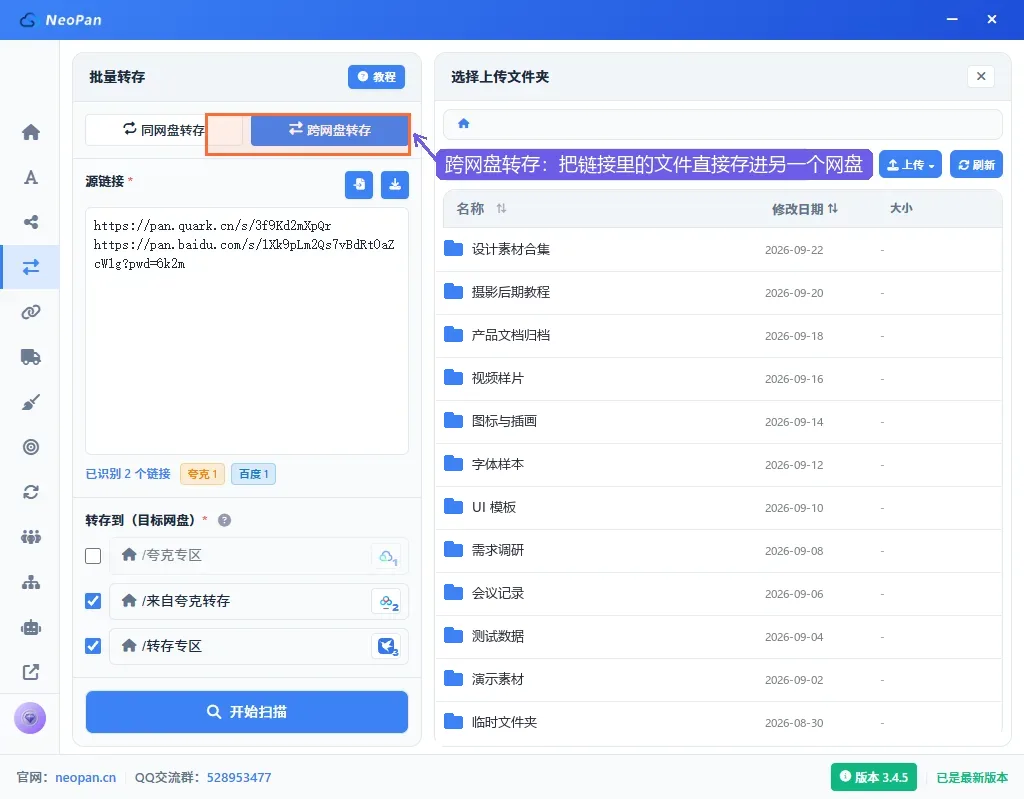The image size is (1024, 799).
Task: Sort the list by 修改日期
Action: pyautogui.click(x=805, y=209)
